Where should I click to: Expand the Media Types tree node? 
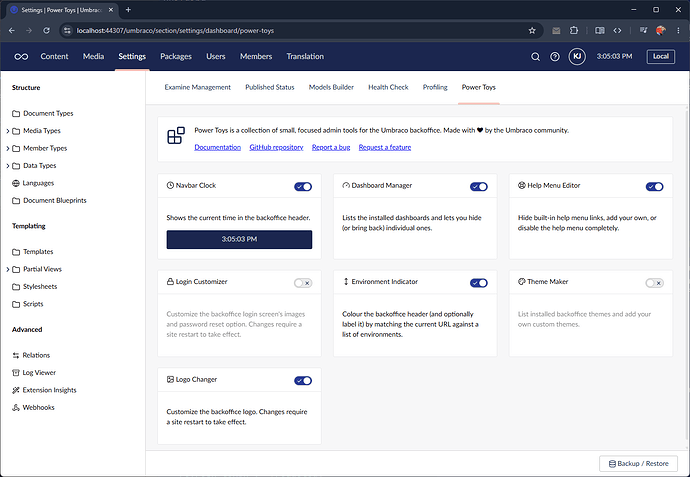[7, 131]
